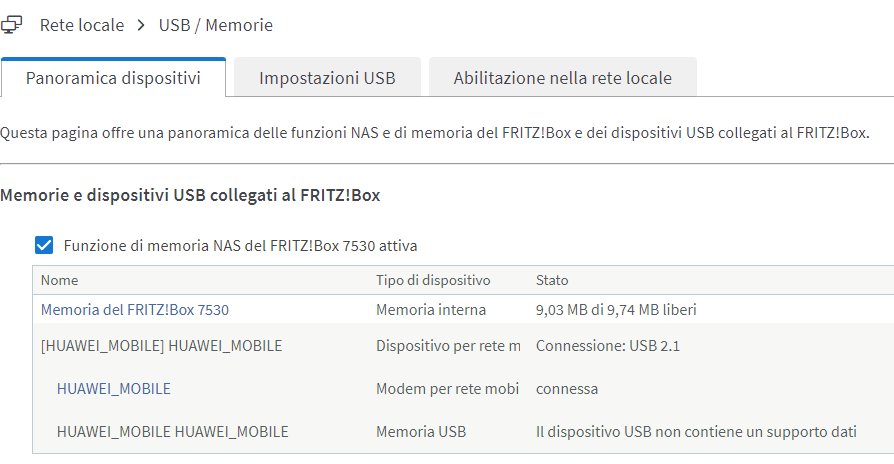Switch to the Panoramica dispositivi tab
Image resolution: width=894 pixels, height=464 pixels.
(x=113, y=78)
